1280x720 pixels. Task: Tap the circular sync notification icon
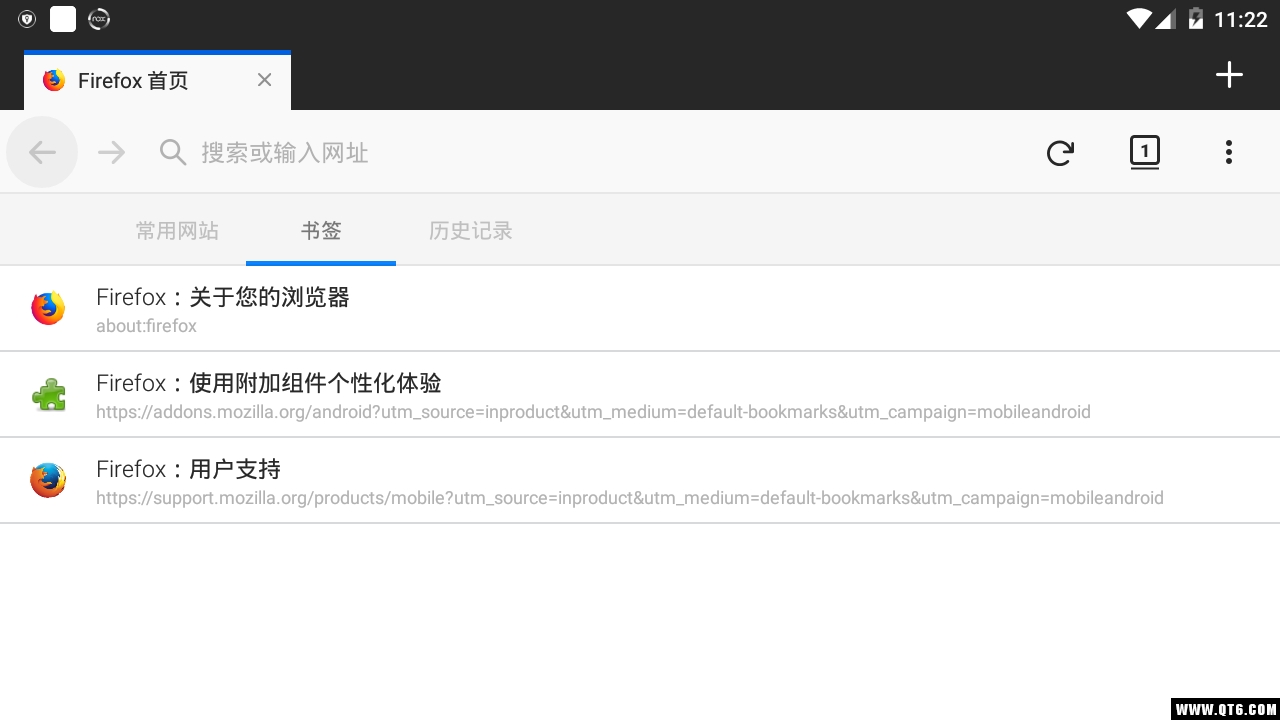tap(99, 19)
